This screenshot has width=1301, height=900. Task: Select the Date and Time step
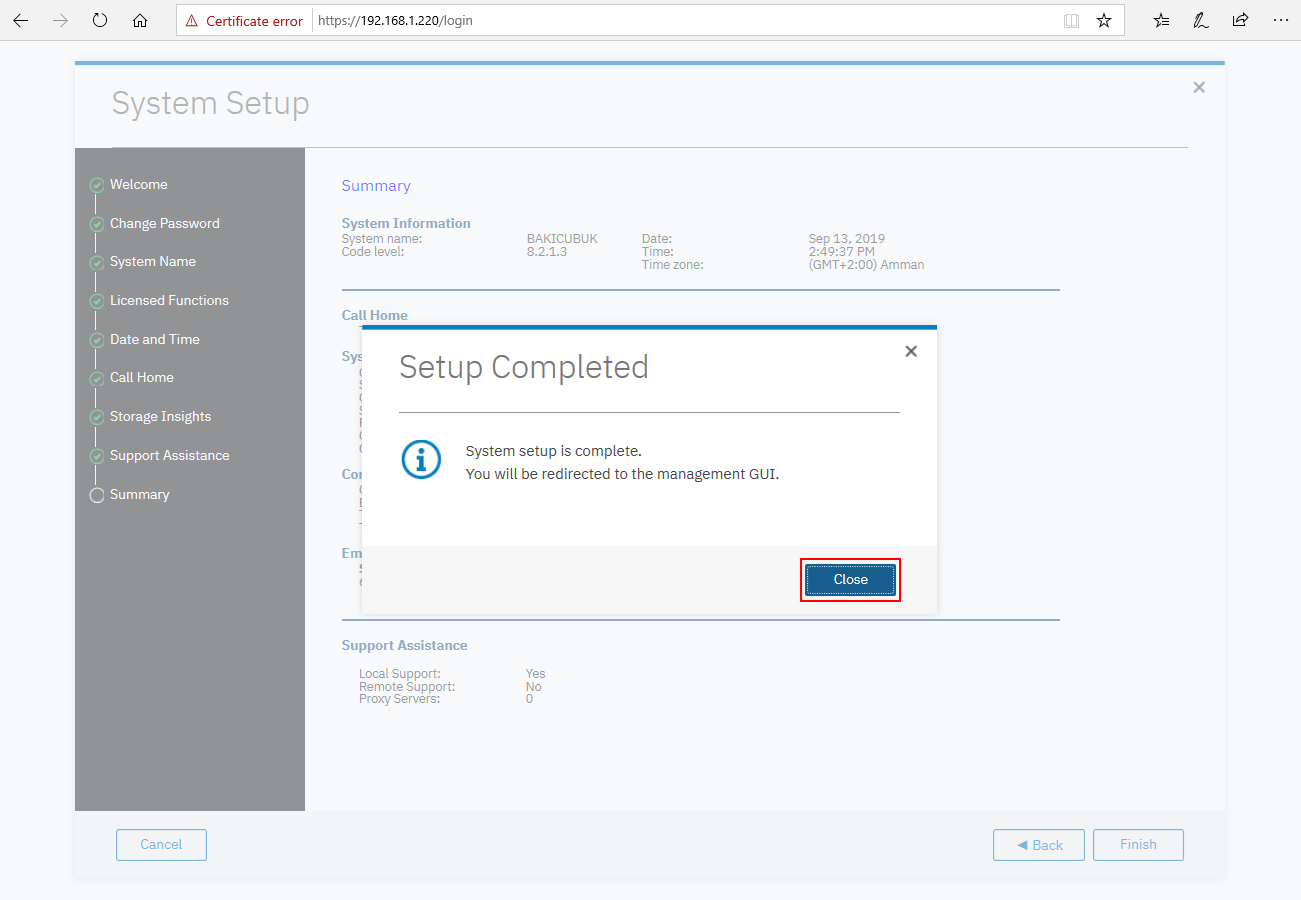[155, 340]
